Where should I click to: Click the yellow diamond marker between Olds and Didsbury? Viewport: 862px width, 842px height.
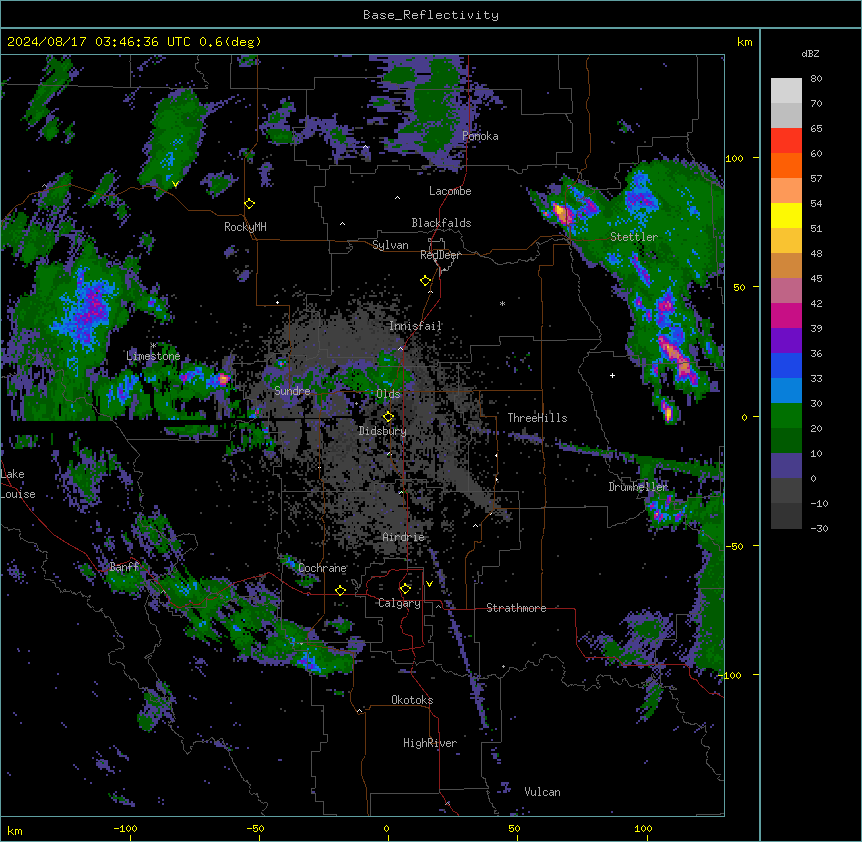388,417
